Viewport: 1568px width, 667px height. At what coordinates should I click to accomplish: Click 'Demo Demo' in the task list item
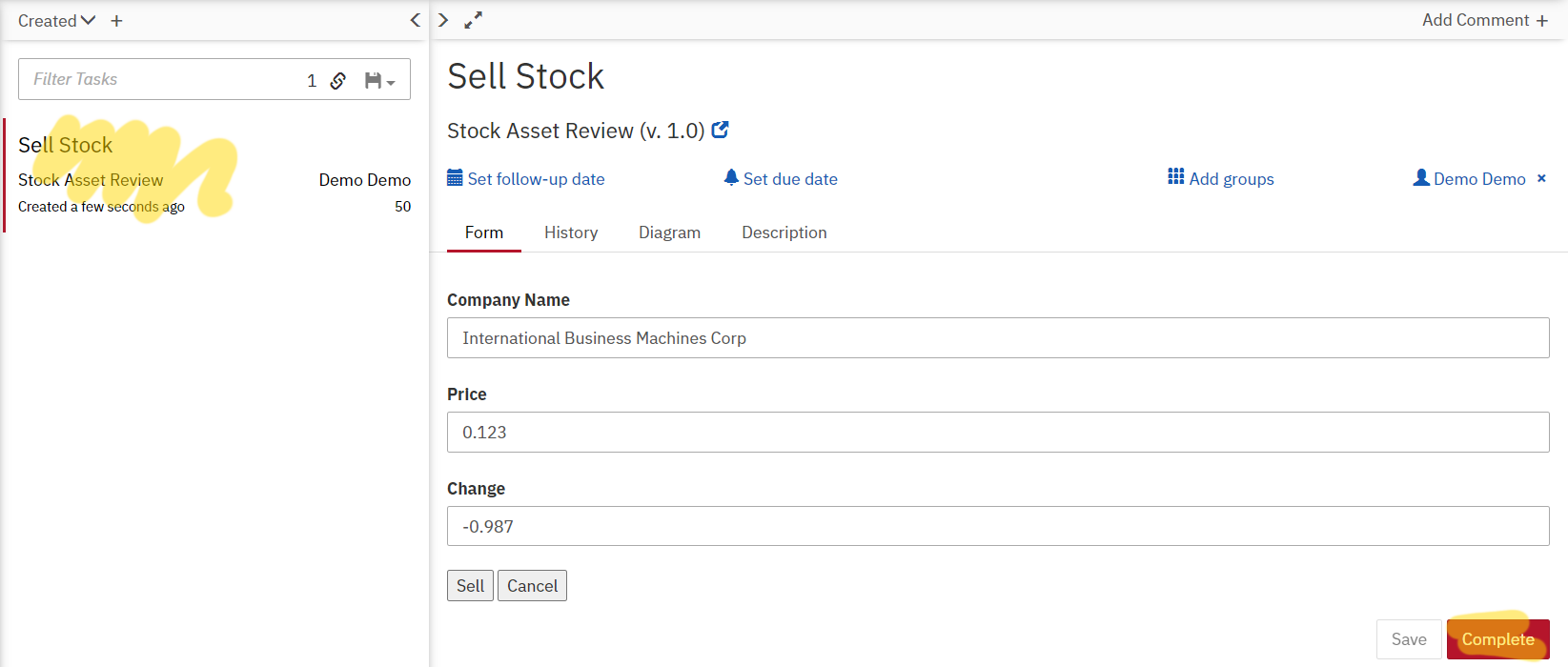pyautogui.click(x=365, y=180)
